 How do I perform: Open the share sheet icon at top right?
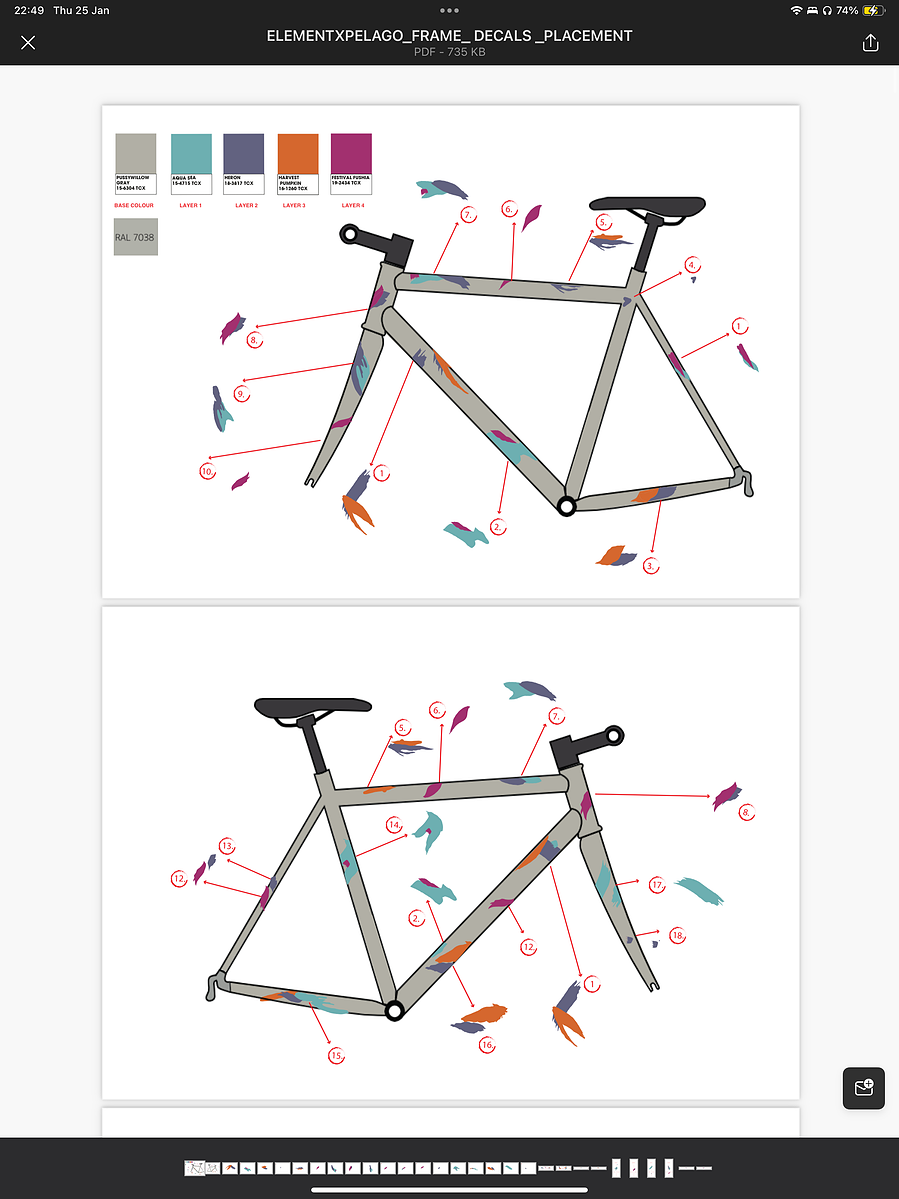pos(870,43)
